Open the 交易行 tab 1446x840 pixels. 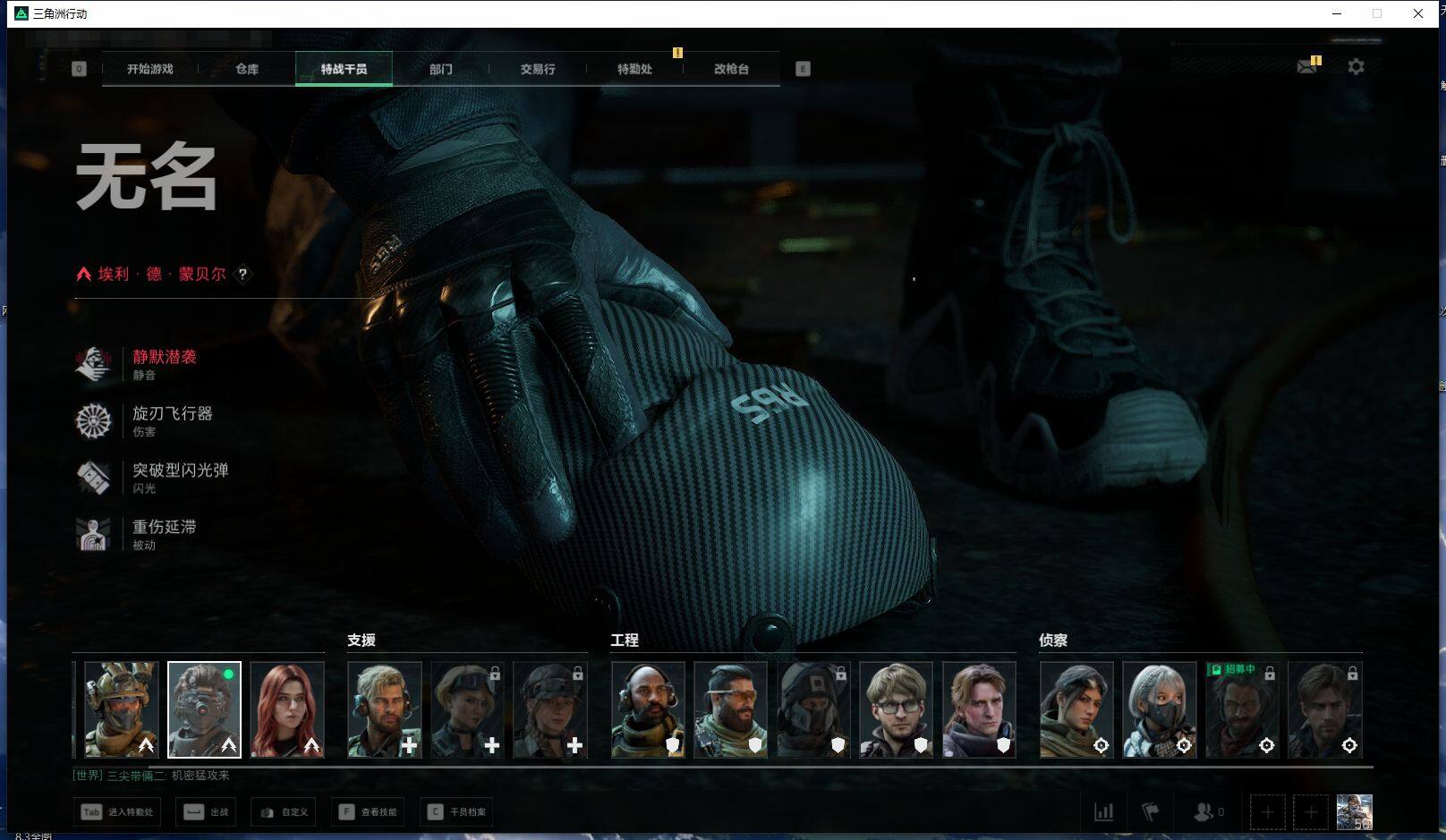(538, 69)
